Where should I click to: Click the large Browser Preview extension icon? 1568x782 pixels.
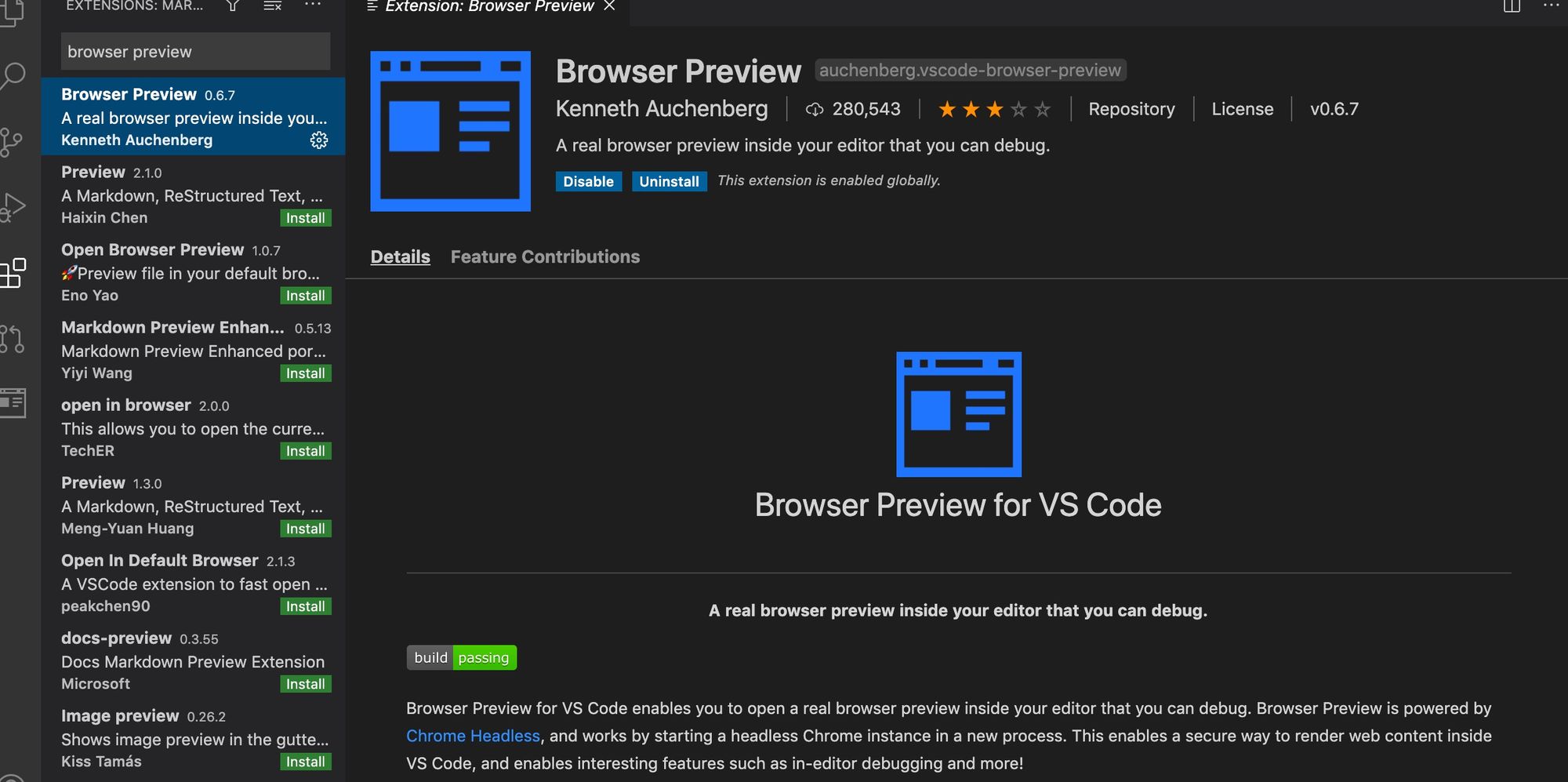[x=451, y=131]
